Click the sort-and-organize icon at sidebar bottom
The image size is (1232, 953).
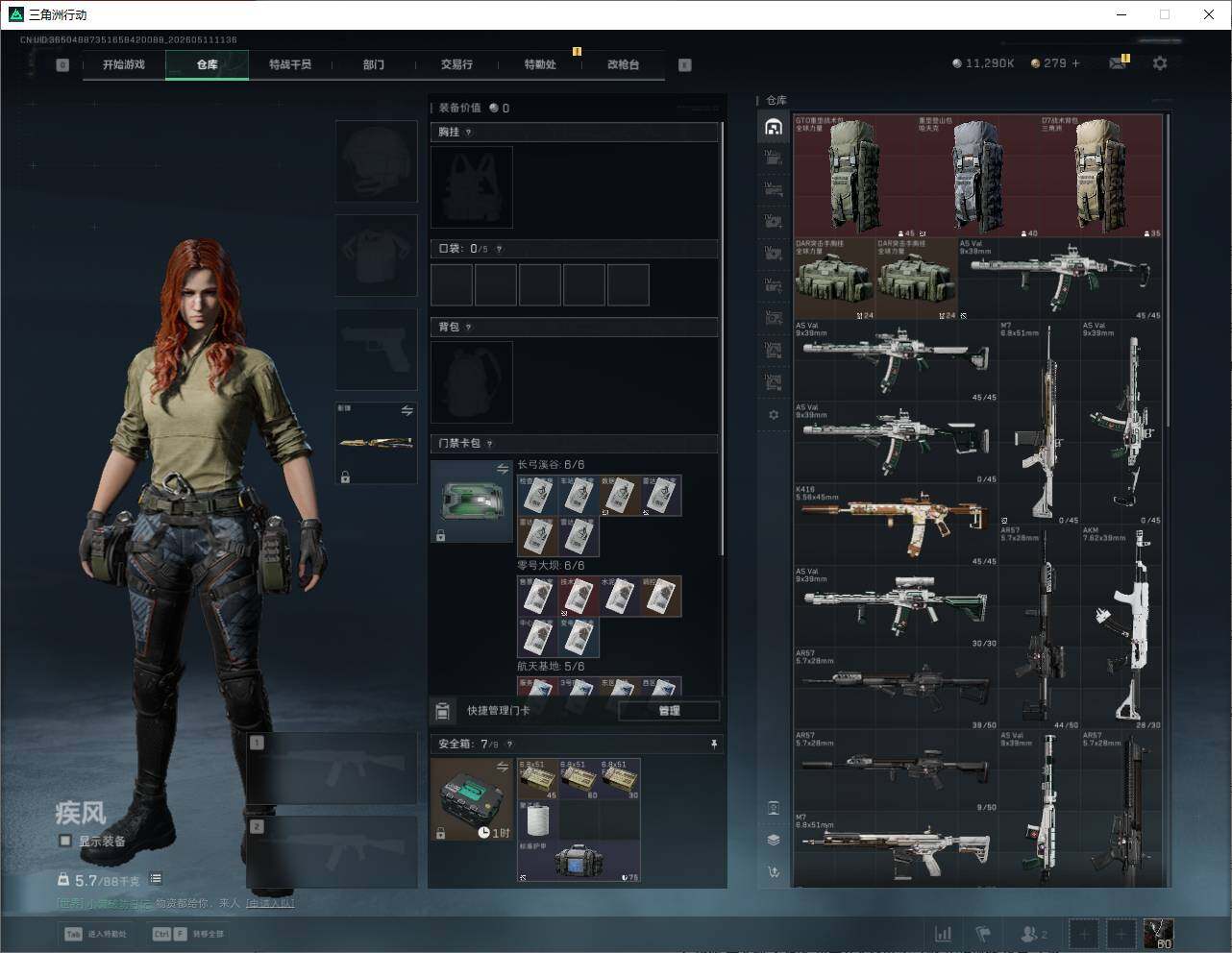[774, 872]
